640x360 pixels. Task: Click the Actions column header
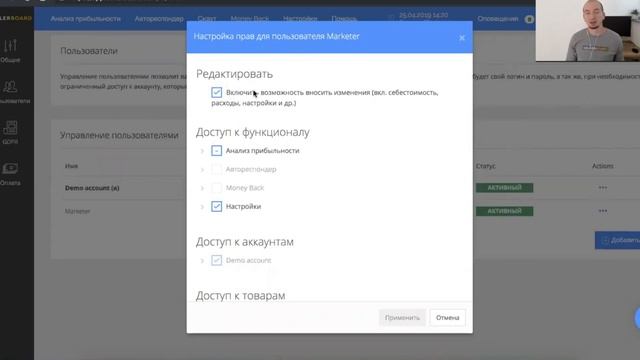[x=602, y=166]
